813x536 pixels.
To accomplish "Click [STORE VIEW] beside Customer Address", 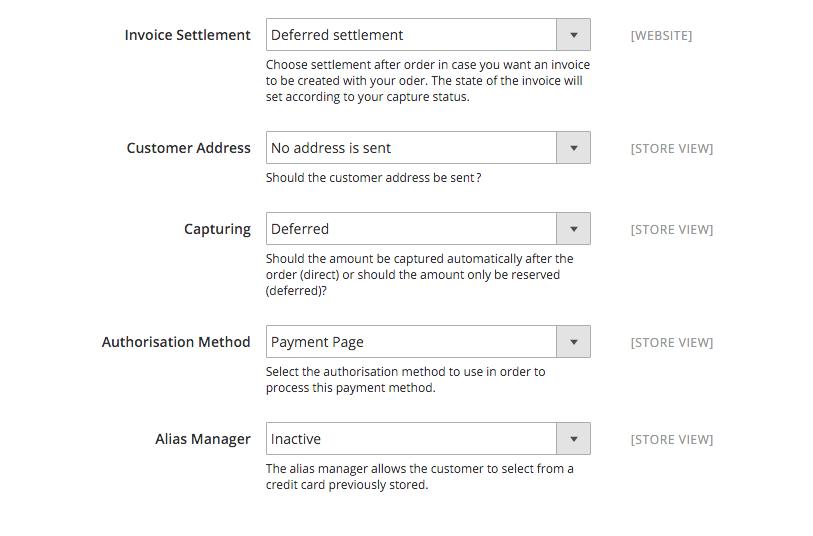I will click(671, 149).
